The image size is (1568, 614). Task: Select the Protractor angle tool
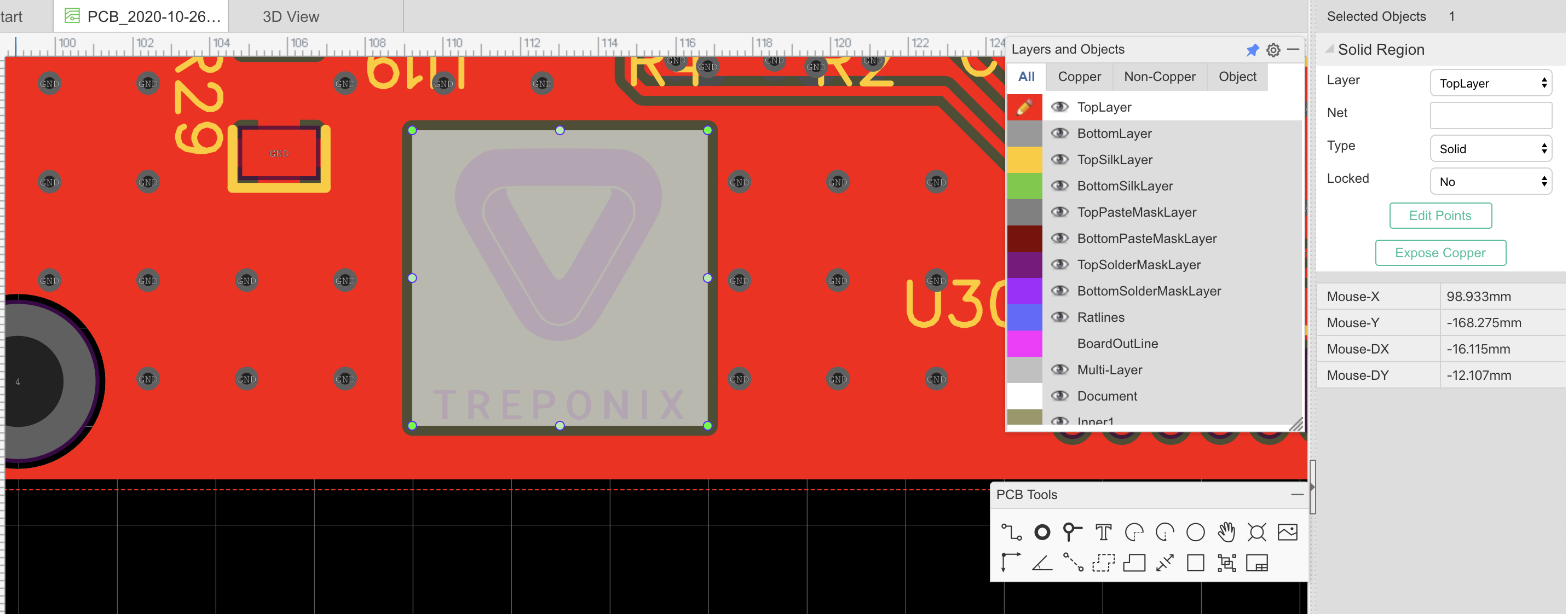point(1042,563)
